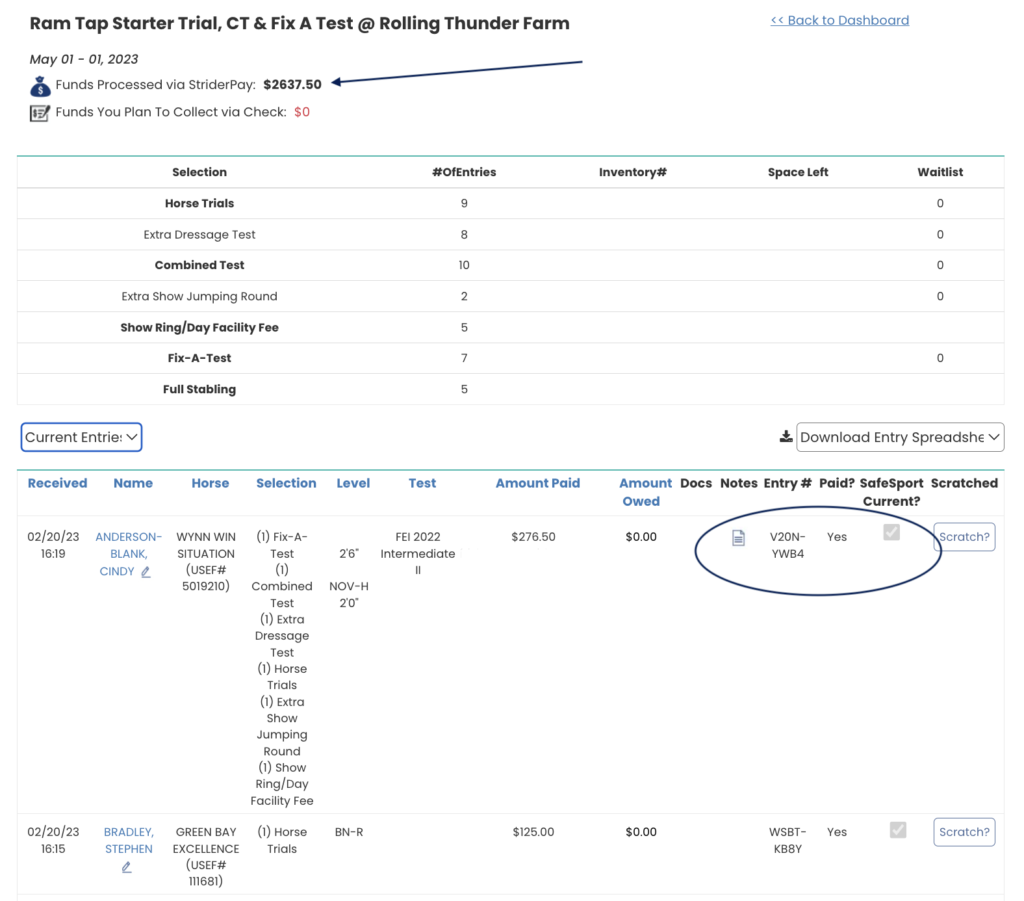Click the pencil edit icon next to Stephen Bradley
The image size is (1024, 901).
pyautogui.click(x=127, y=867)
